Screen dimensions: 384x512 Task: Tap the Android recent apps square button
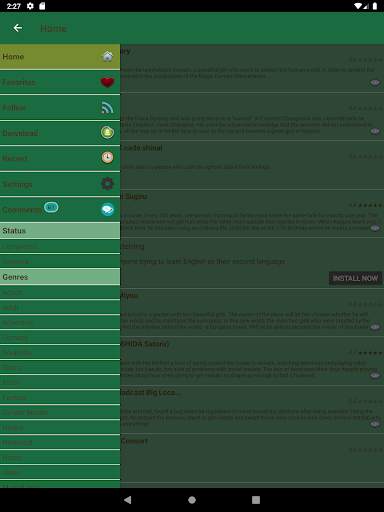tap(256, 500)
